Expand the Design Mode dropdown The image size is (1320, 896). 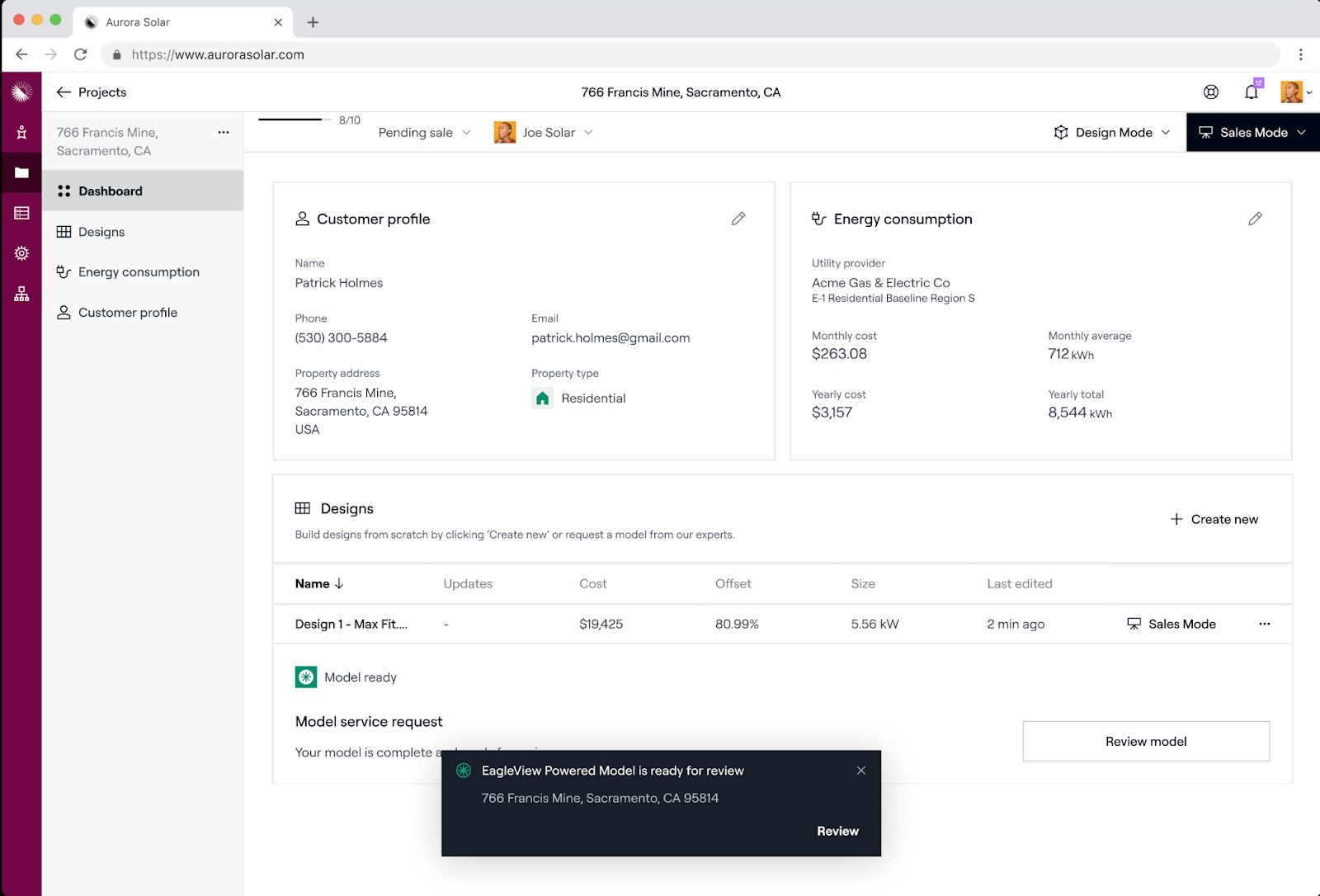tap(1112, 133)
